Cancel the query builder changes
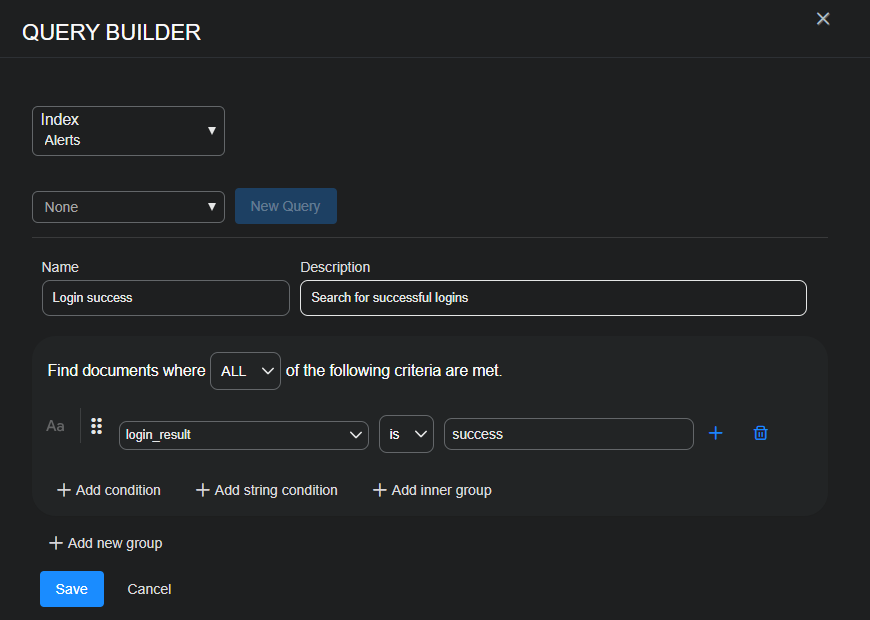Image resolution: width=870 pixels, height=620 pixels. [148, 589]
